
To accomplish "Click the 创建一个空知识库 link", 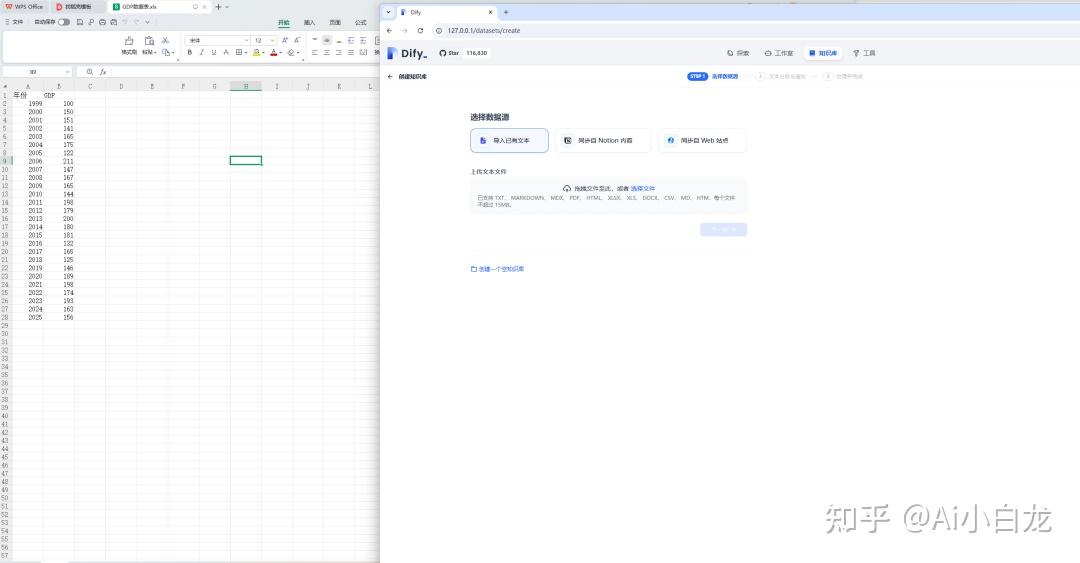I will (497, 269).
